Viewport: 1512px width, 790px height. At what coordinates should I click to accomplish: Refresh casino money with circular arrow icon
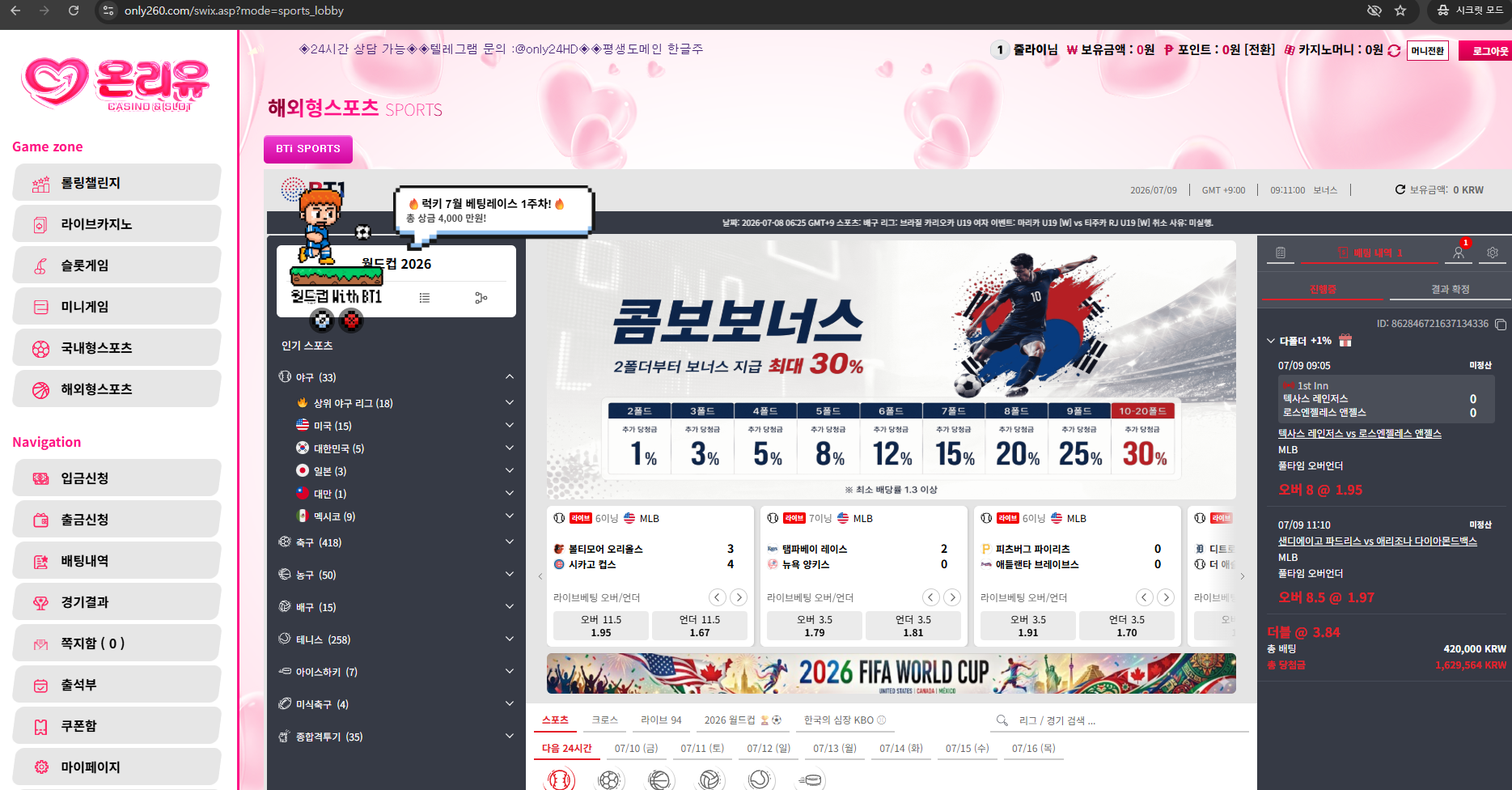click(1394, 50)
